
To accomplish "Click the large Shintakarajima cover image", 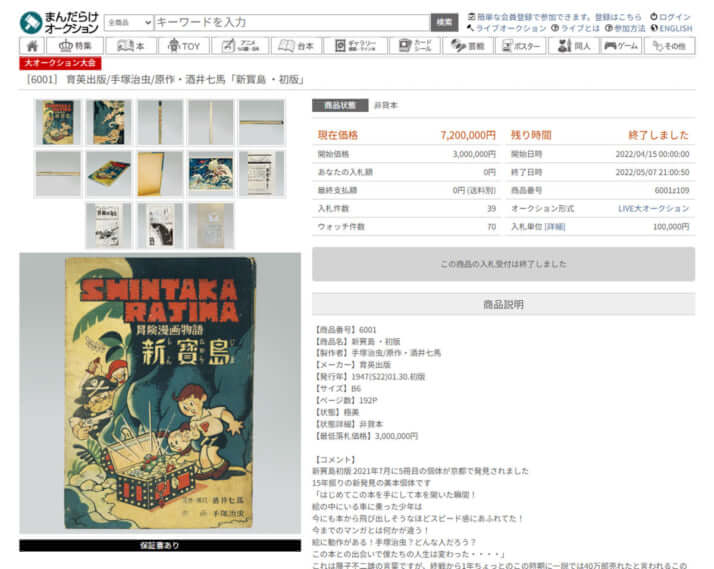I will tap(160, 393).
